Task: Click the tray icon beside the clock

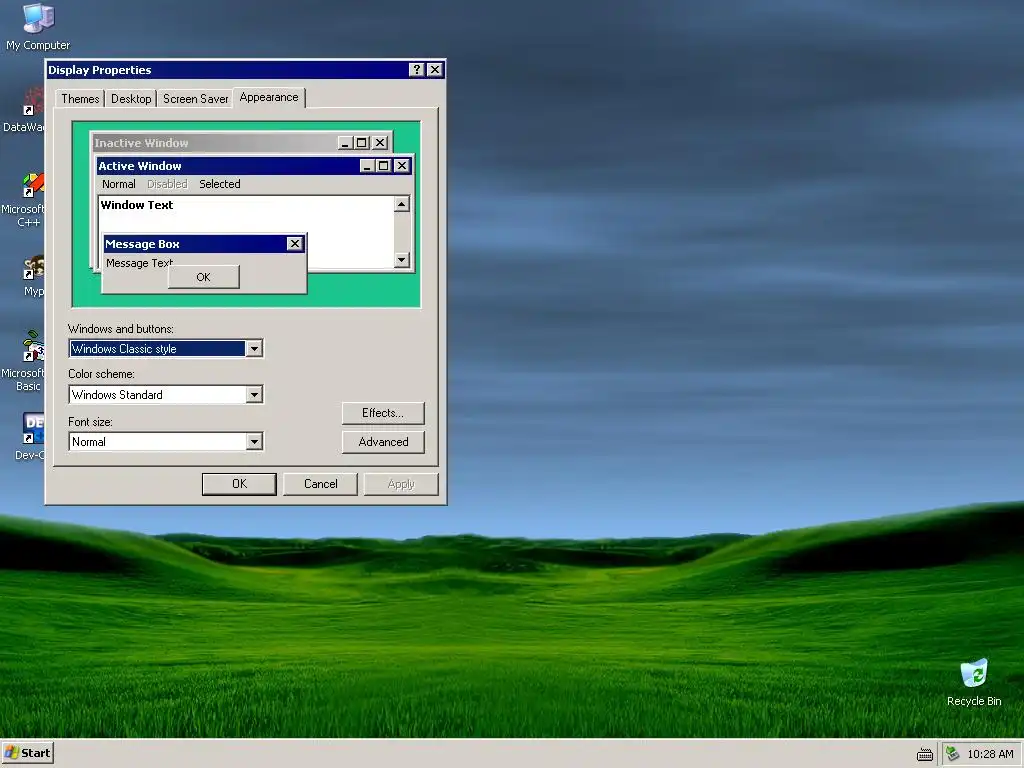Action: 953,754
